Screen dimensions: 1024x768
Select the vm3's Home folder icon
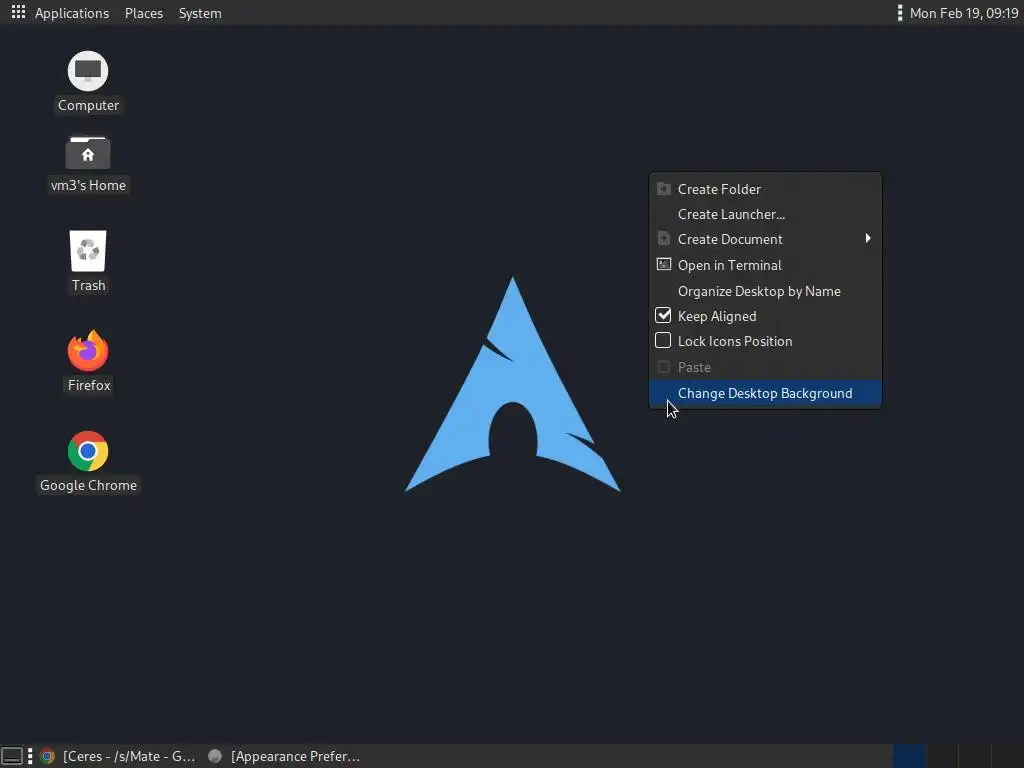pos(88,153)
